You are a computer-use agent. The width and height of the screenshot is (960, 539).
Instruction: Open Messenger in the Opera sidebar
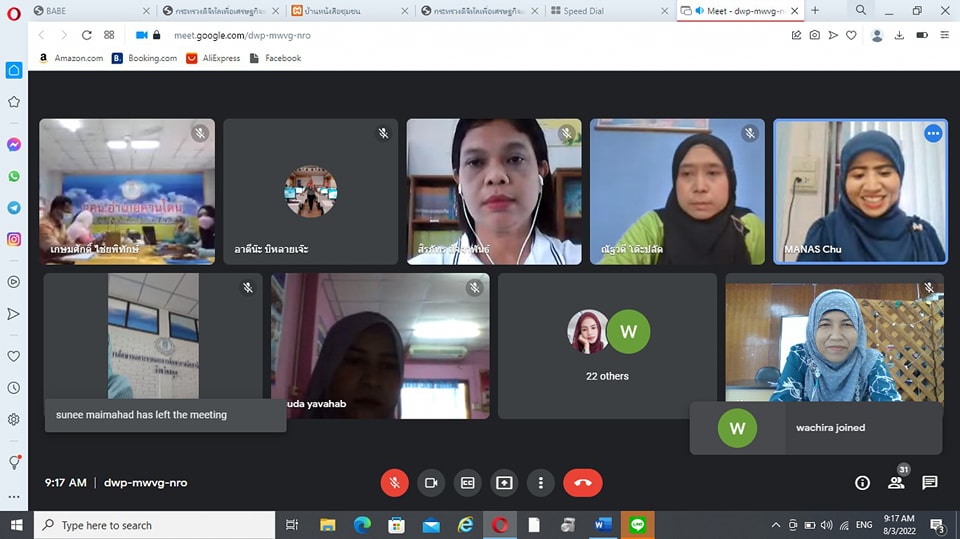[14, 144]
